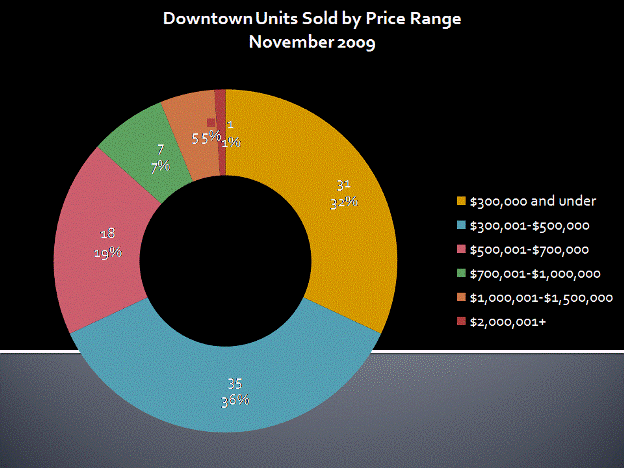Select legend label "$700,001-$1,000,000"

pyautogui.click(x=535, y=274)
